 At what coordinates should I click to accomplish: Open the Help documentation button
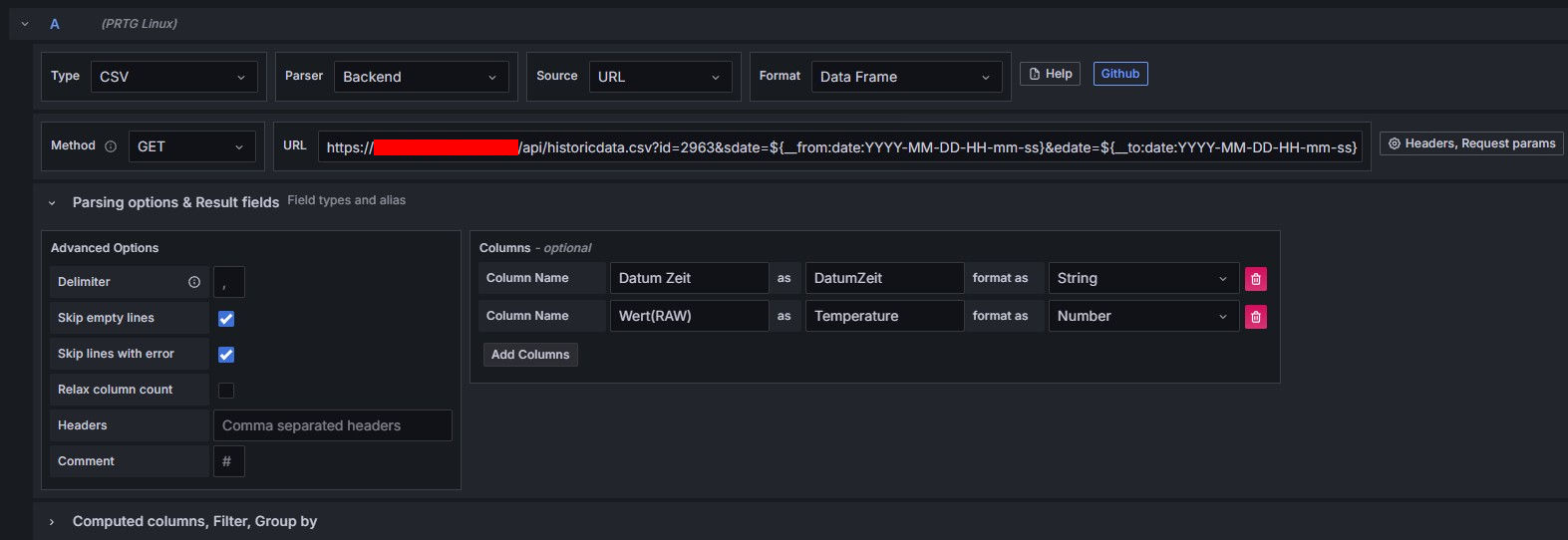pos(1050,74)
